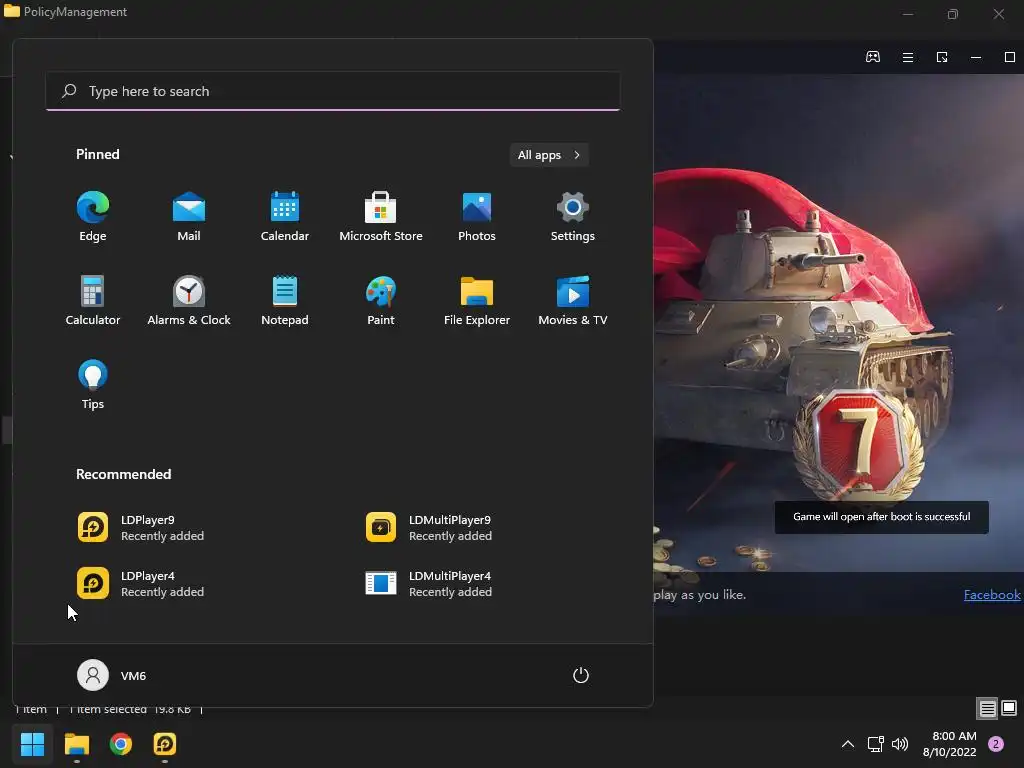This screenshot has width=1024, height=768.
Task: Open the Photos app
Action: [x=477, y=217]
